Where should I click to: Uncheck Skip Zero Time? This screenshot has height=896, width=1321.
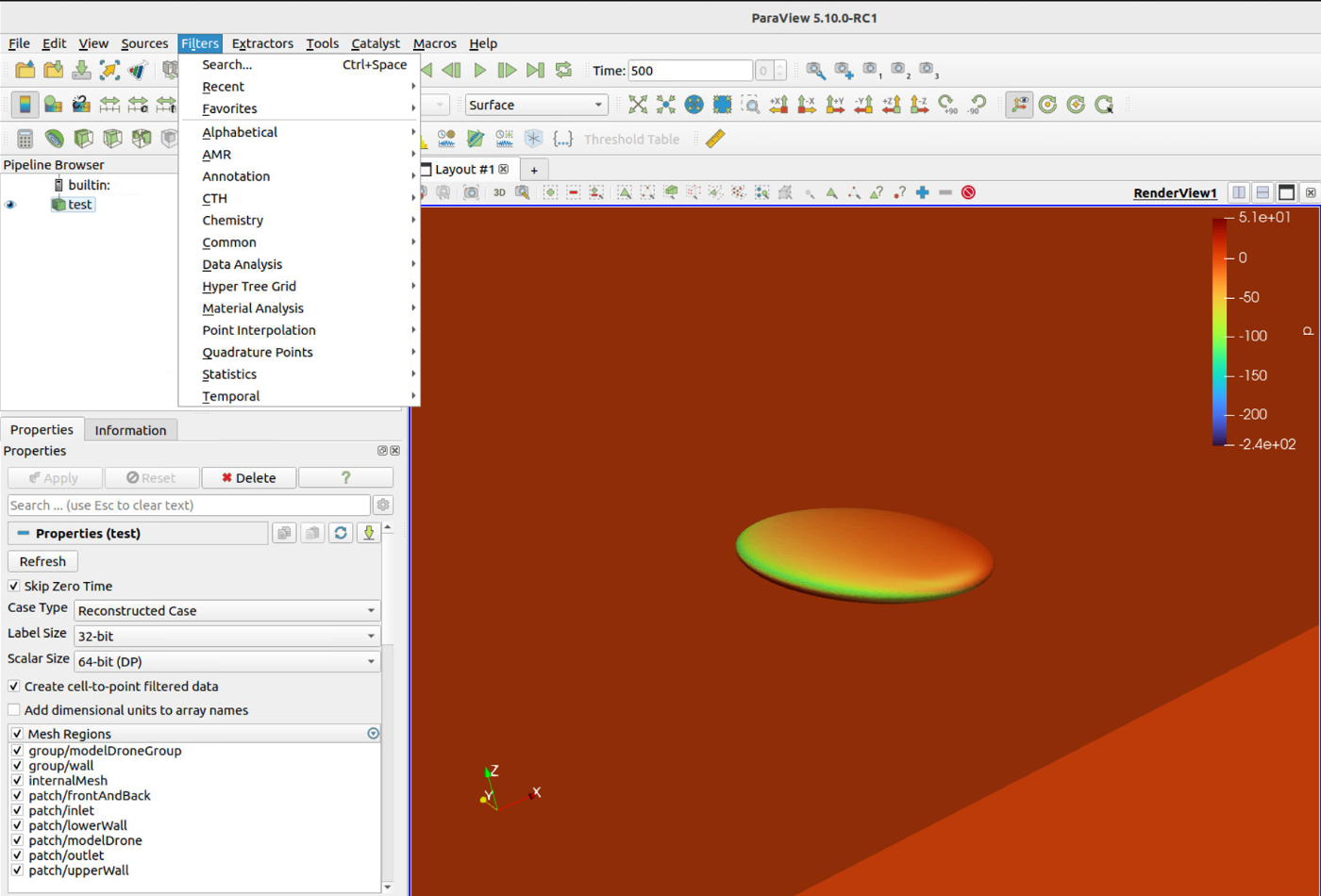pyautogui.click(x=14, y=586)
